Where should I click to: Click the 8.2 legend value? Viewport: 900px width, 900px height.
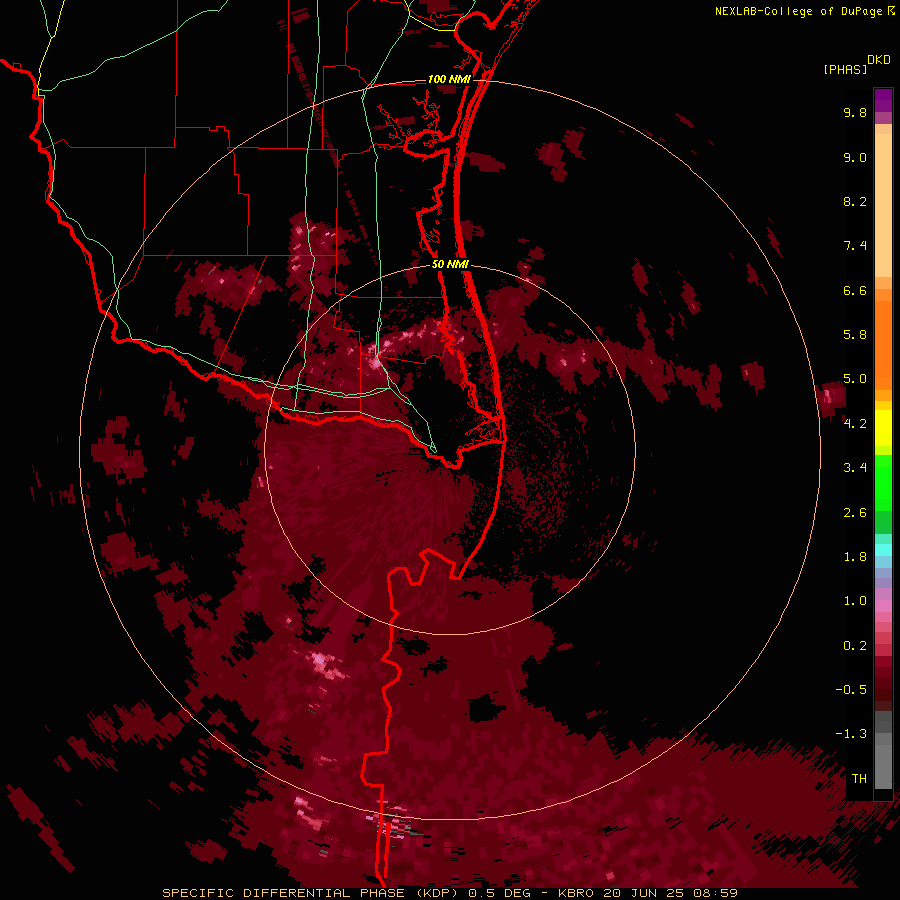[855, 202]
